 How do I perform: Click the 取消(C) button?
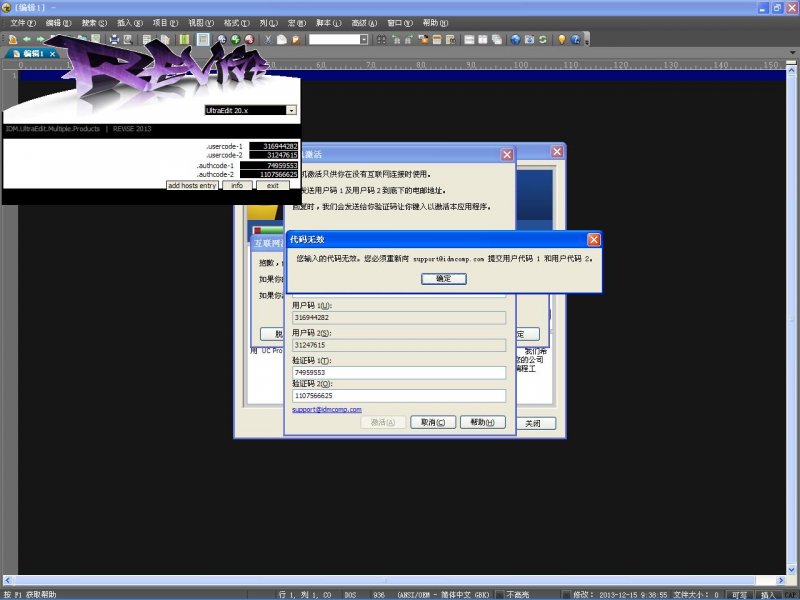tap(433, 422)
